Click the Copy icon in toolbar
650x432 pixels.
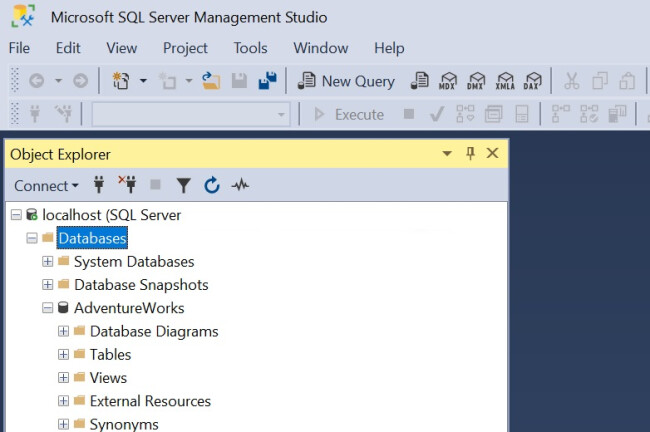coord(600,80)
